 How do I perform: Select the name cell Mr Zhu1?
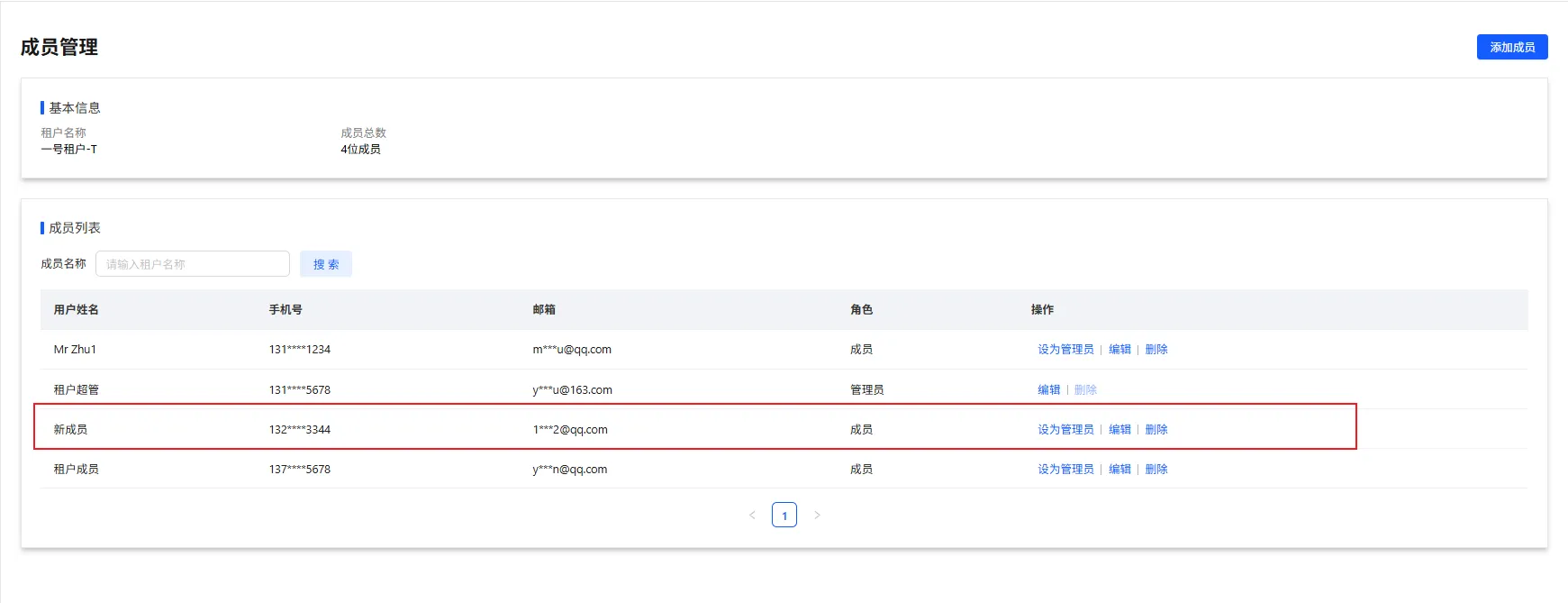(x=75, y=350)
